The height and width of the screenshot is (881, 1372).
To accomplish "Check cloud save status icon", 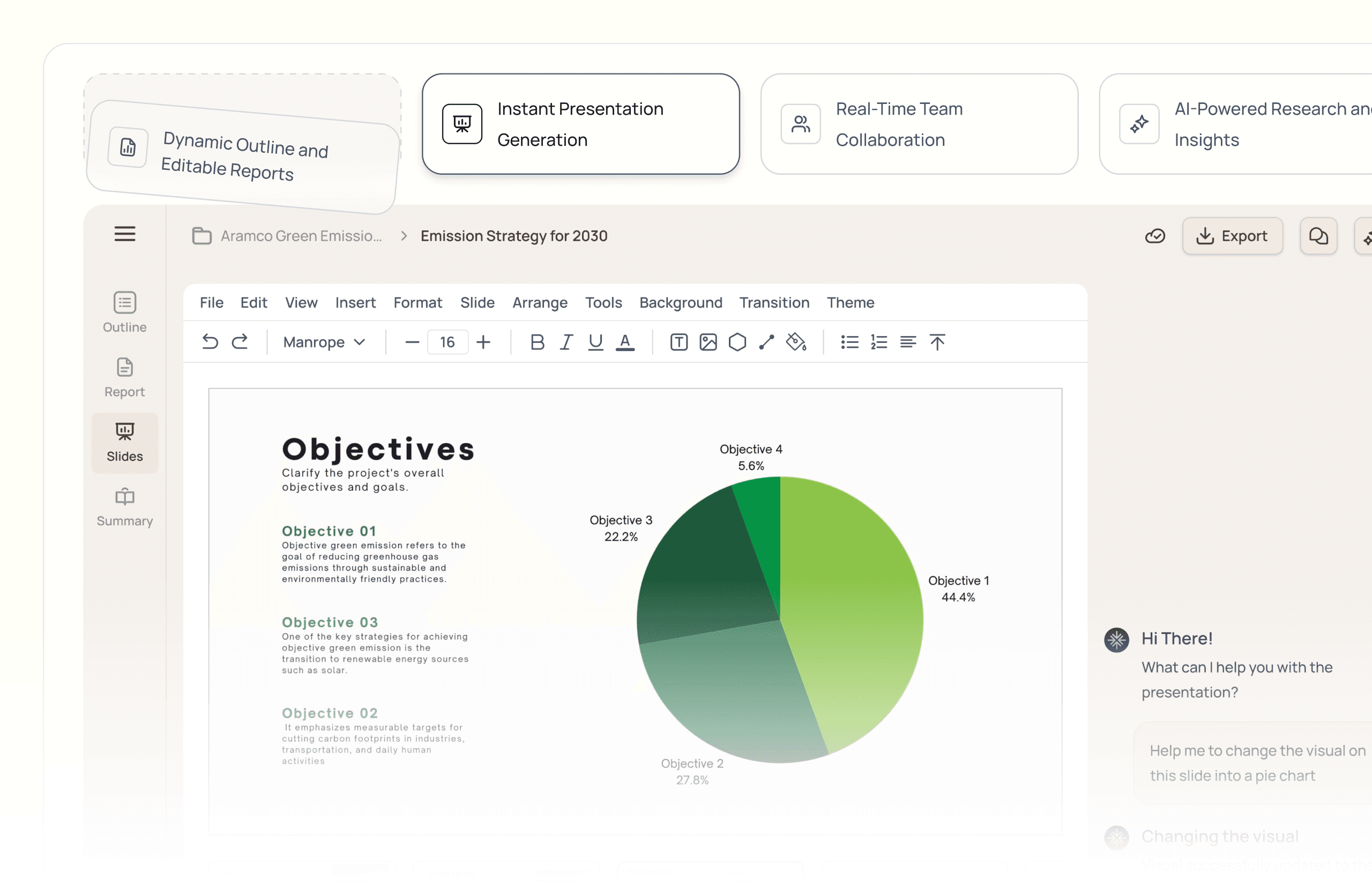I will click(1154, 236).
